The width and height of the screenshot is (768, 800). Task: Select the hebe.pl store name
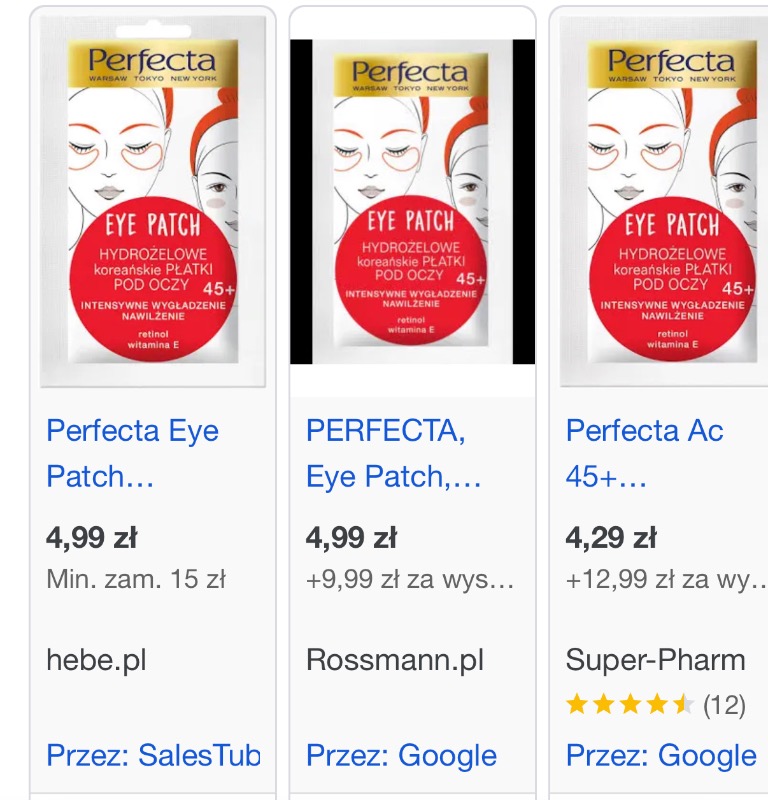point(97,660)
